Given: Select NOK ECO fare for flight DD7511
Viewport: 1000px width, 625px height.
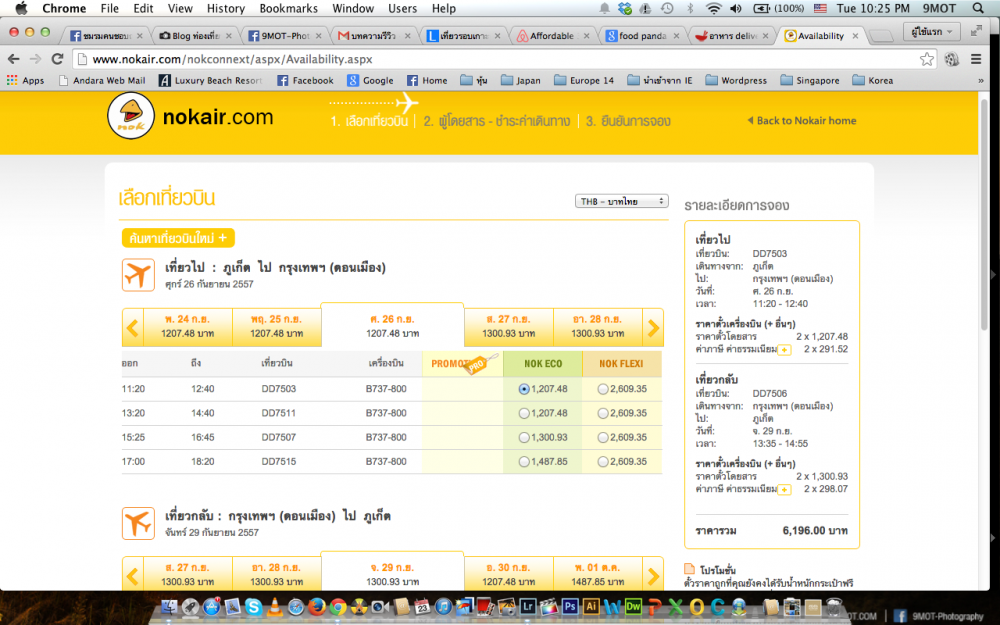Looking at the screenshot, I should pos(525,413).
